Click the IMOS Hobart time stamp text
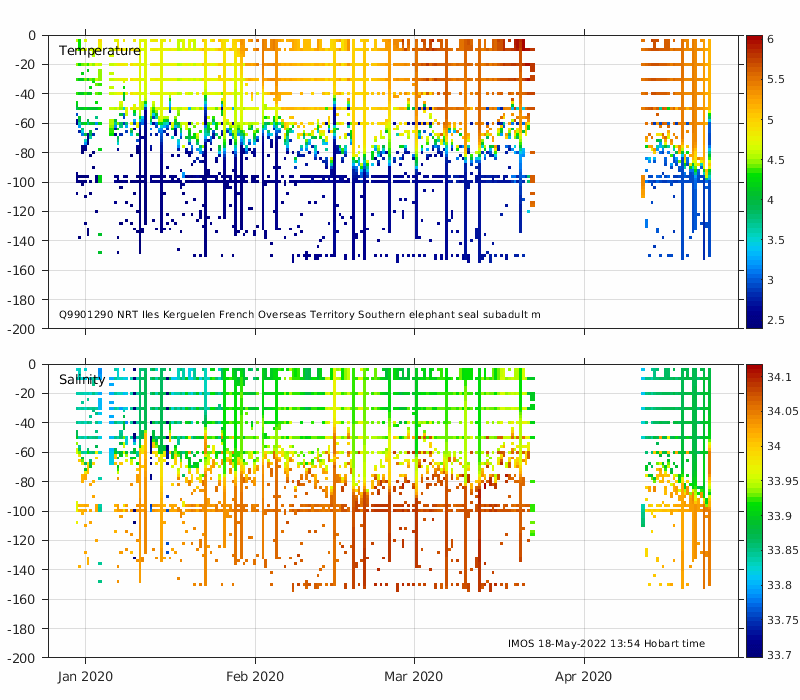 click(x=606, y=643)
